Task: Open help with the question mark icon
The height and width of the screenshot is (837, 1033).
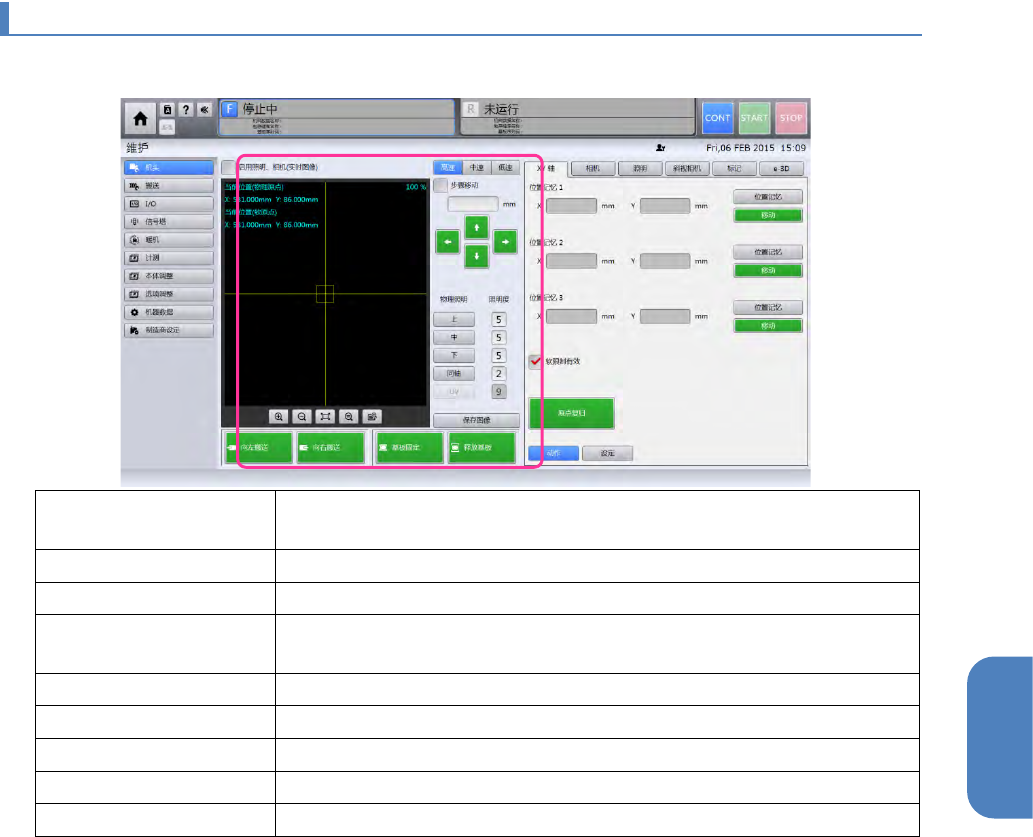Action: click(186, 109)
